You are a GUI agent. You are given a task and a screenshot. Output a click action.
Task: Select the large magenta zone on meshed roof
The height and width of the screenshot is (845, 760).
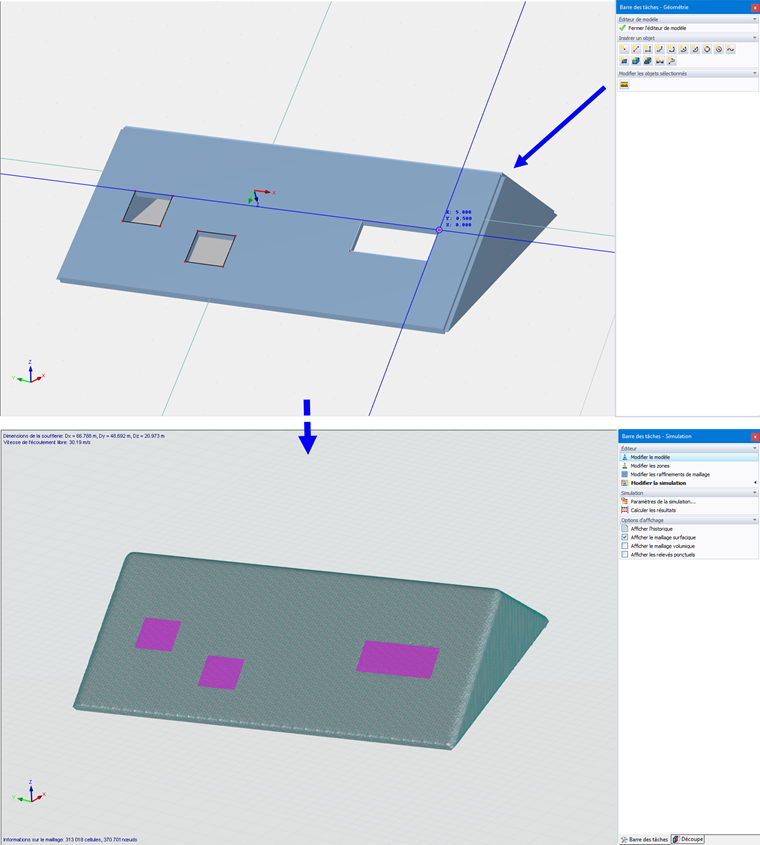point(398,659)
